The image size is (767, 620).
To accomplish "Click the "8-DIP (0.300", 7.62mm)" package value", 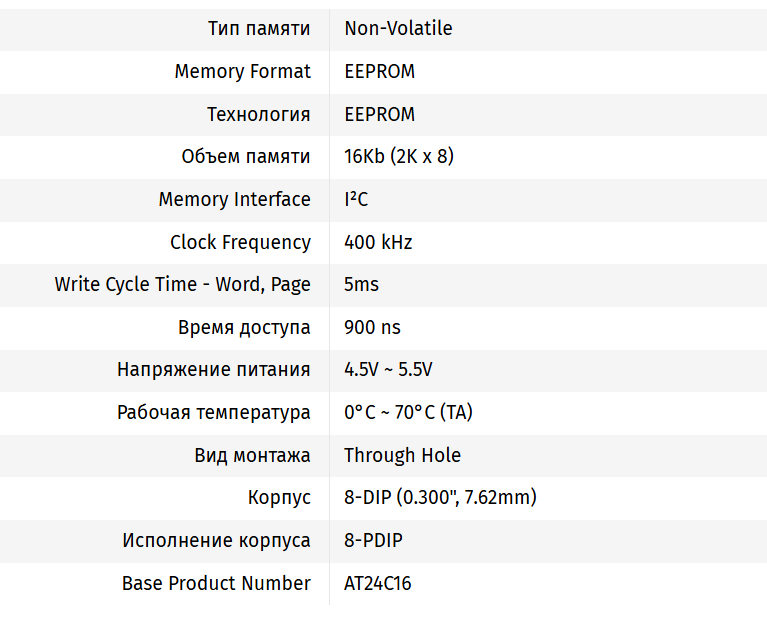I will tap(440, 497).
